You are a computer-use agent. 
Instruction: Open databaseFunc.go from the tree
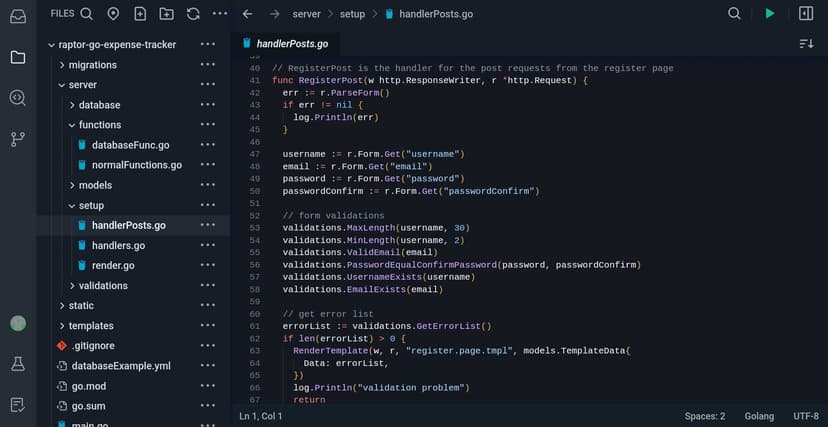click(130, 145)
